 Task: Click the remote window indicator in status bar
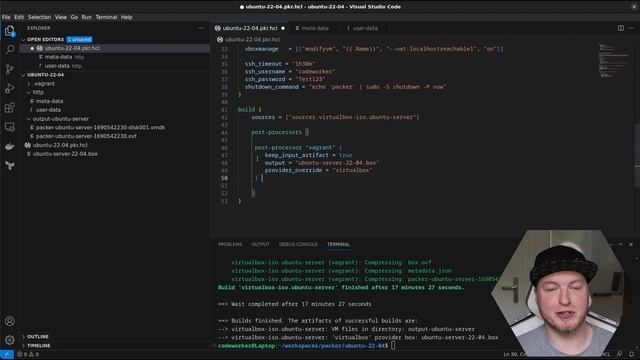(7, 354)
